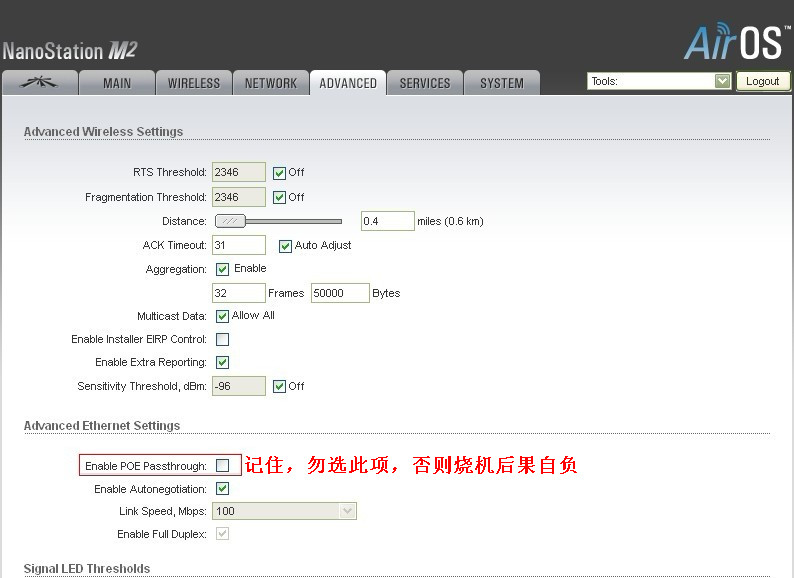Check Enable POE Passthrough box

click(x=222, y=465)
